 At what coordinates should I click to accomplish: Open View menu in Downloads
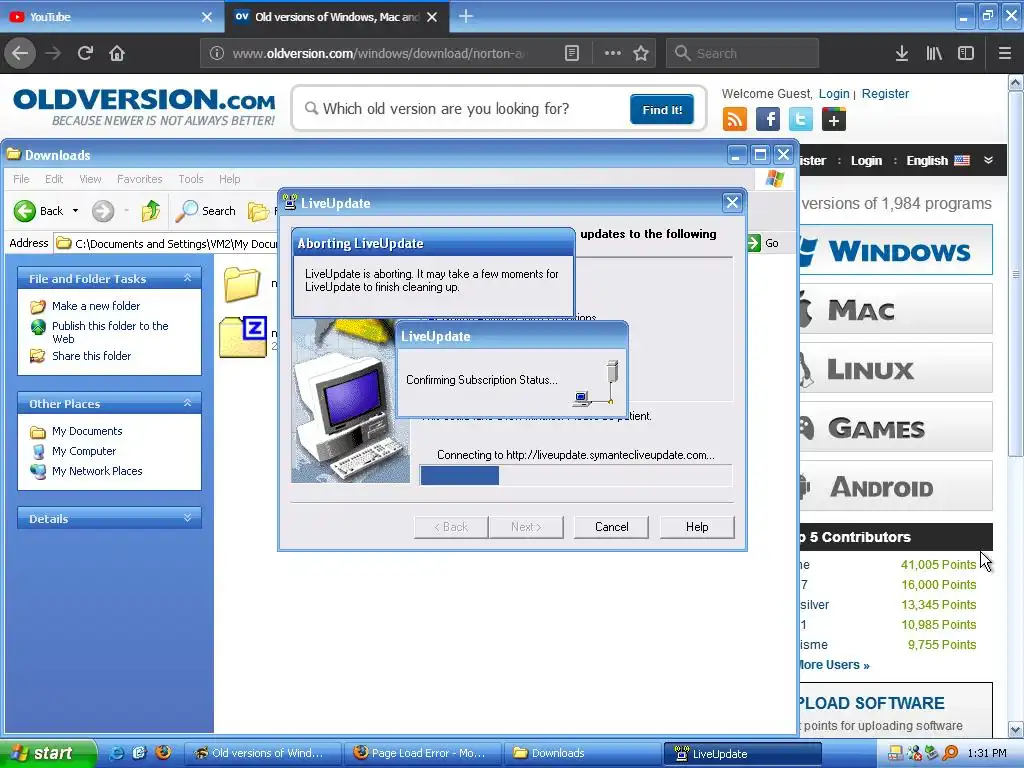click(x=90, y=179)
